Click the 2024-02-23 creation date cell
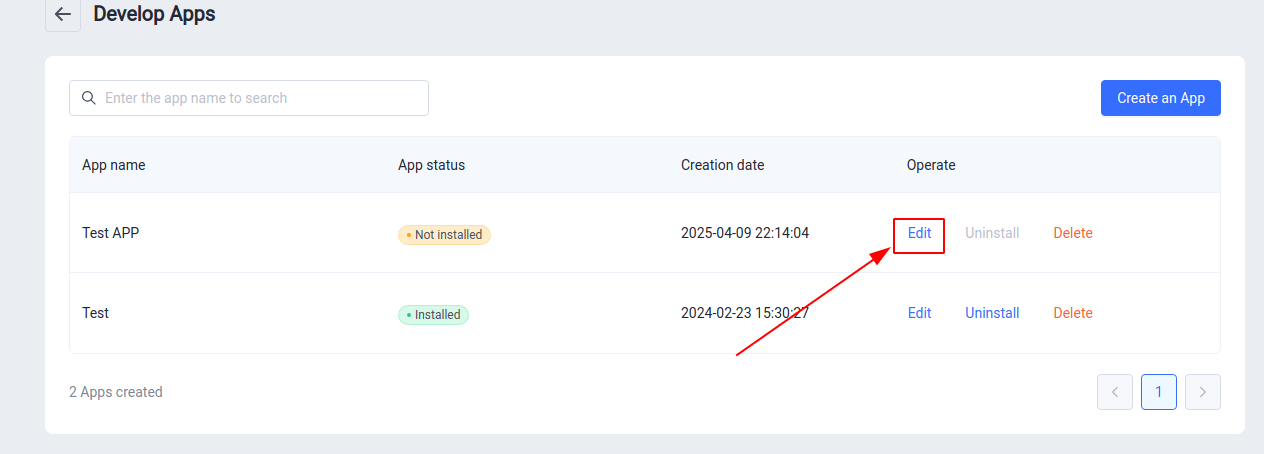The width and height of the screenshot is (1264, 454). pos(744,313)
